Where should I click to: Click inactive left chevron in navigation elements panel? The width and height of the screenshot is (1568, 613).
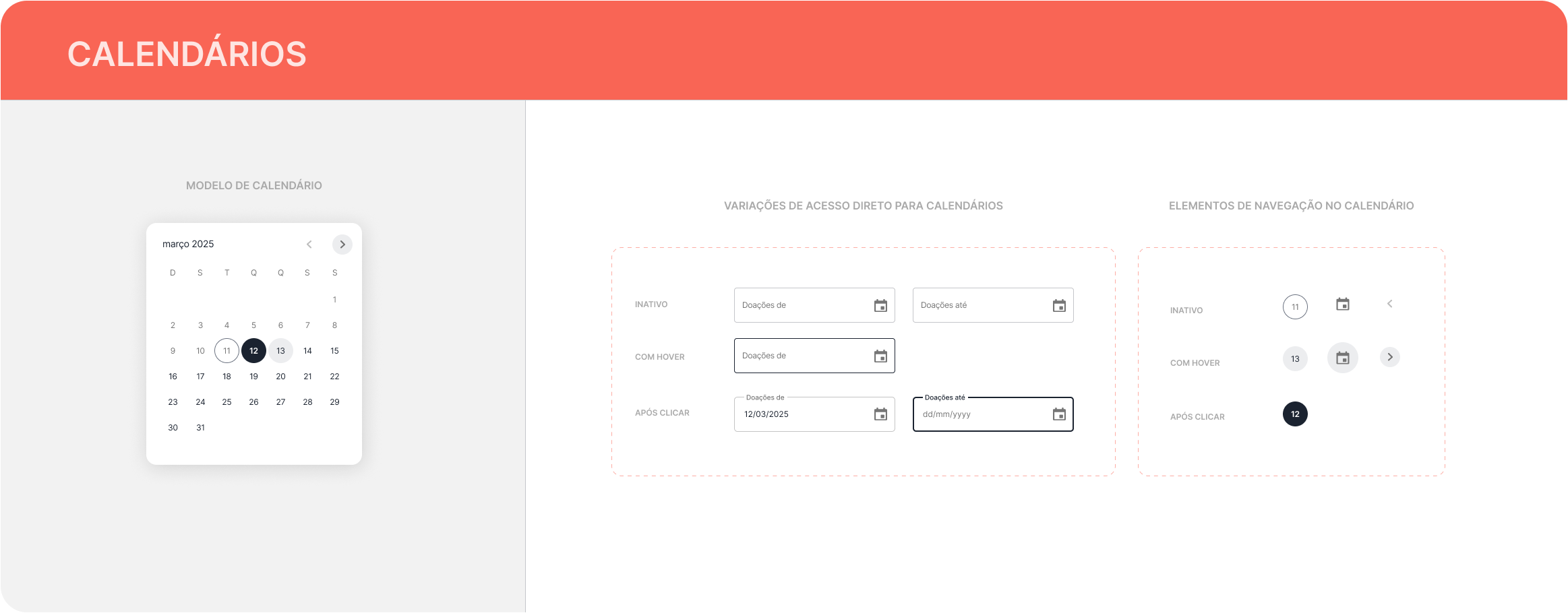click(x=1389, y=304)
